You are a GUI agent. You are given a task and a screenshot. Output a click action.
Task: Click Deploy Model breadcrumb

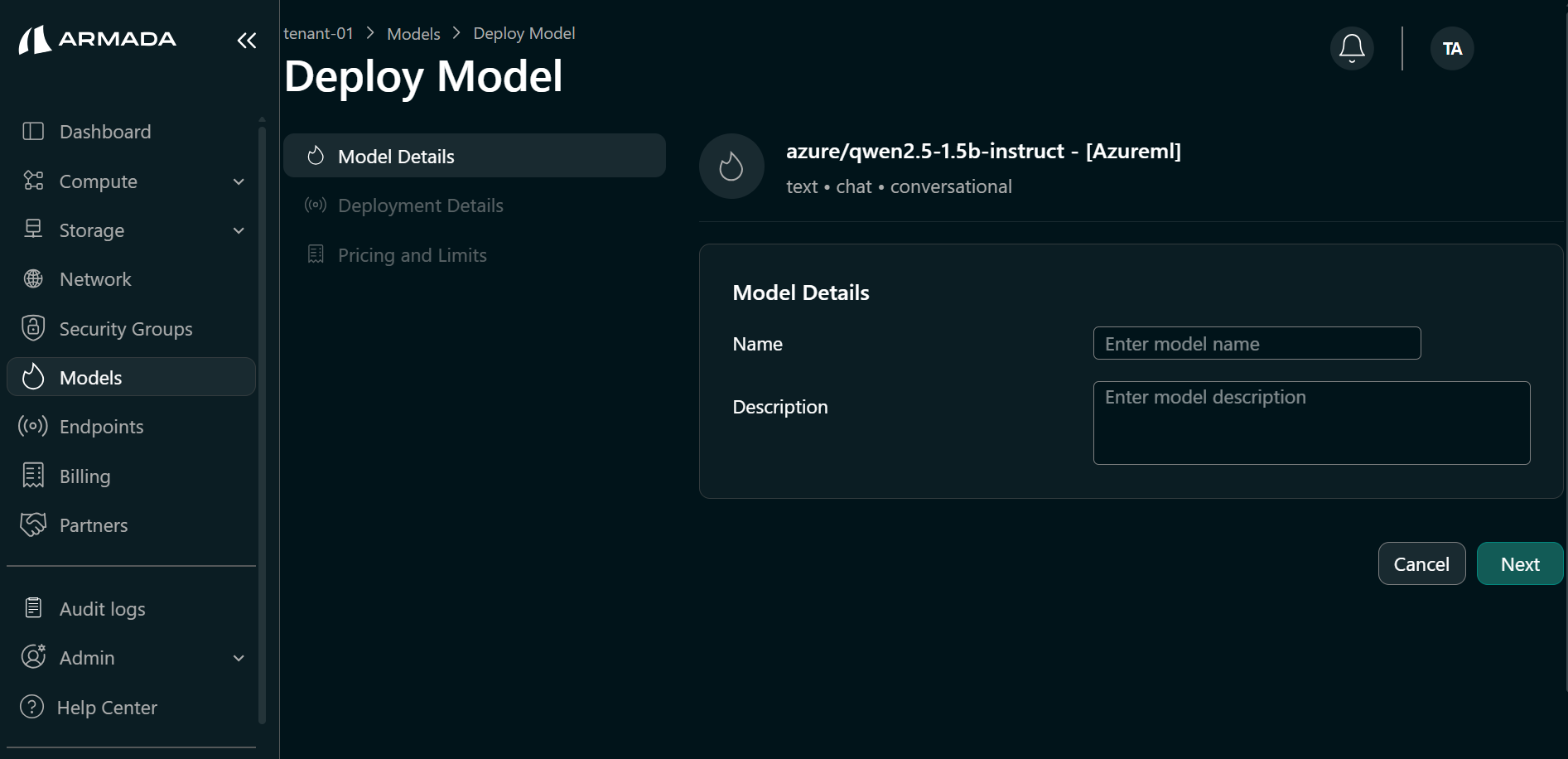523,33
